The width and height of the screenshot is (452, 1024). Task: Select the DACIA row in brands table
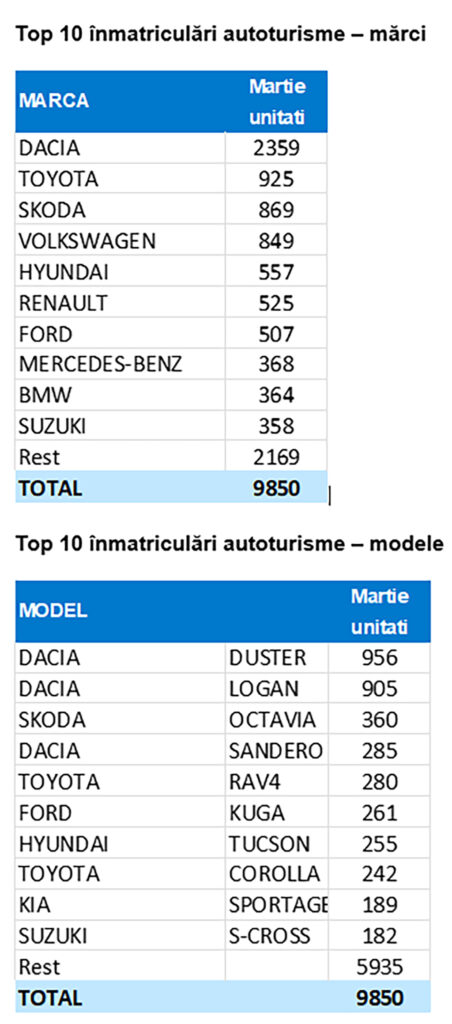pyautogui.click(x=171, y=148)
